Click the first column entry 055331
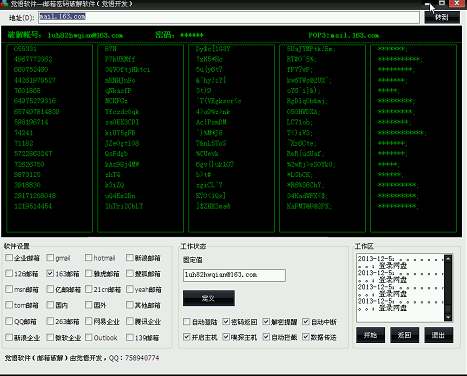 point(25,49)
